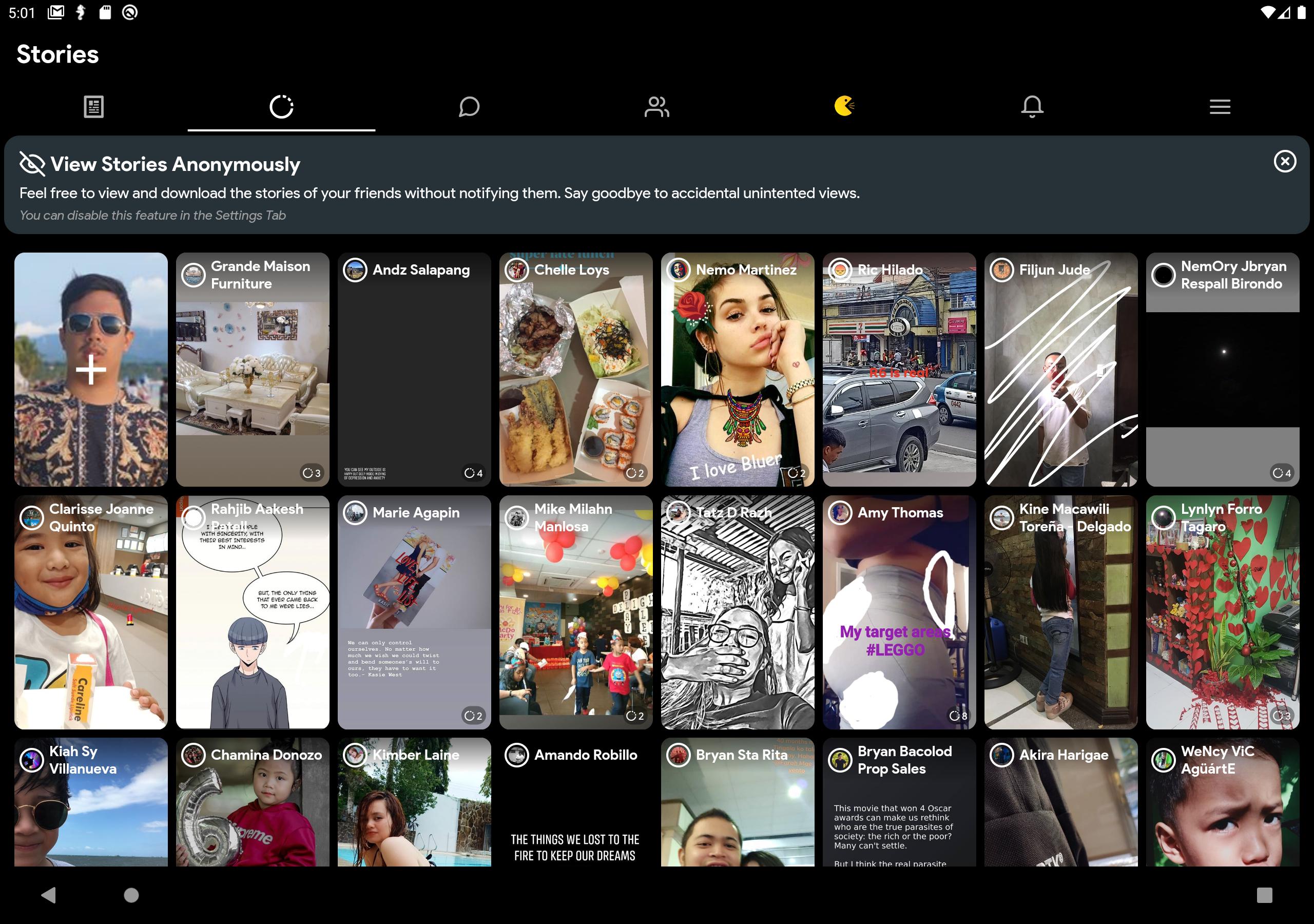View WeNcy ViC AgüärtE story
1314x924 pixels.
[x=1223, y=801]
